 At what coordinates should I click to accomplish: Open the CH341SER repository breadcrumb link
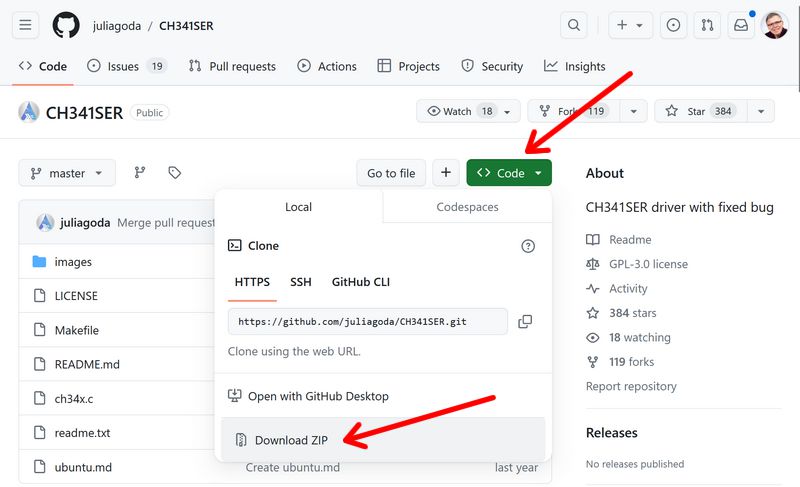186,26
